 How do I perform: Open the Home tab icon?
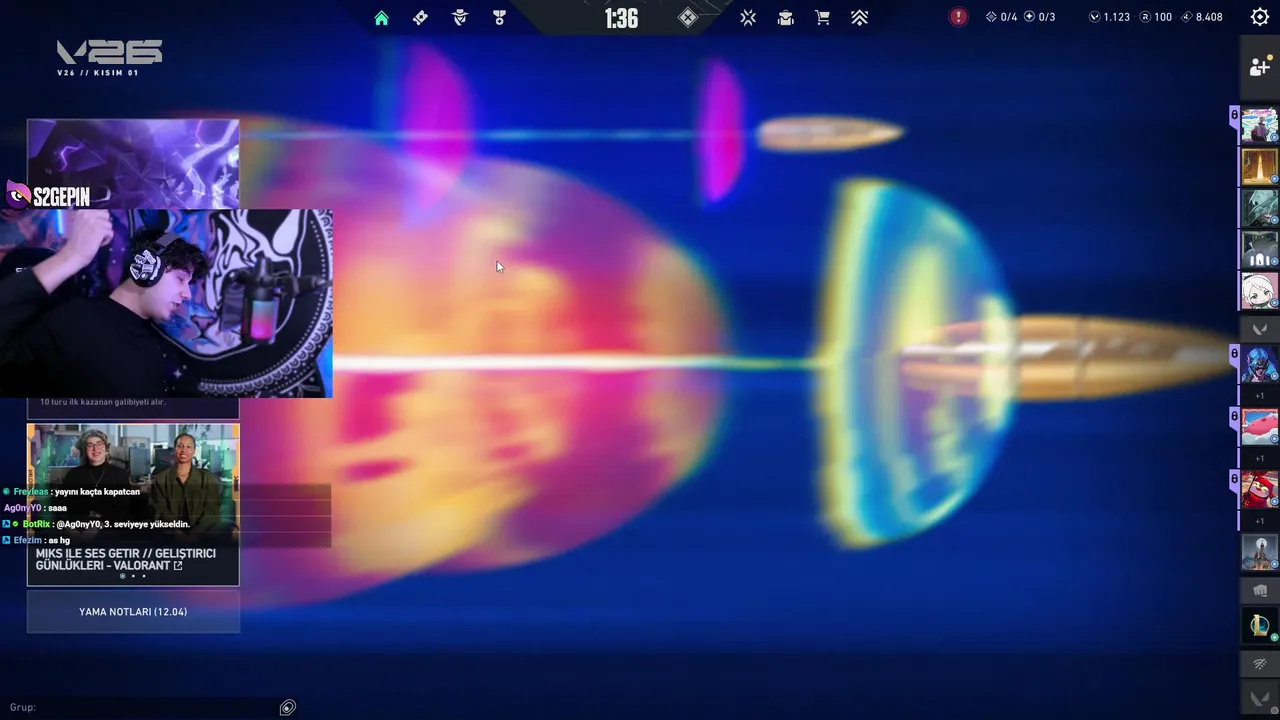(381, 17)
